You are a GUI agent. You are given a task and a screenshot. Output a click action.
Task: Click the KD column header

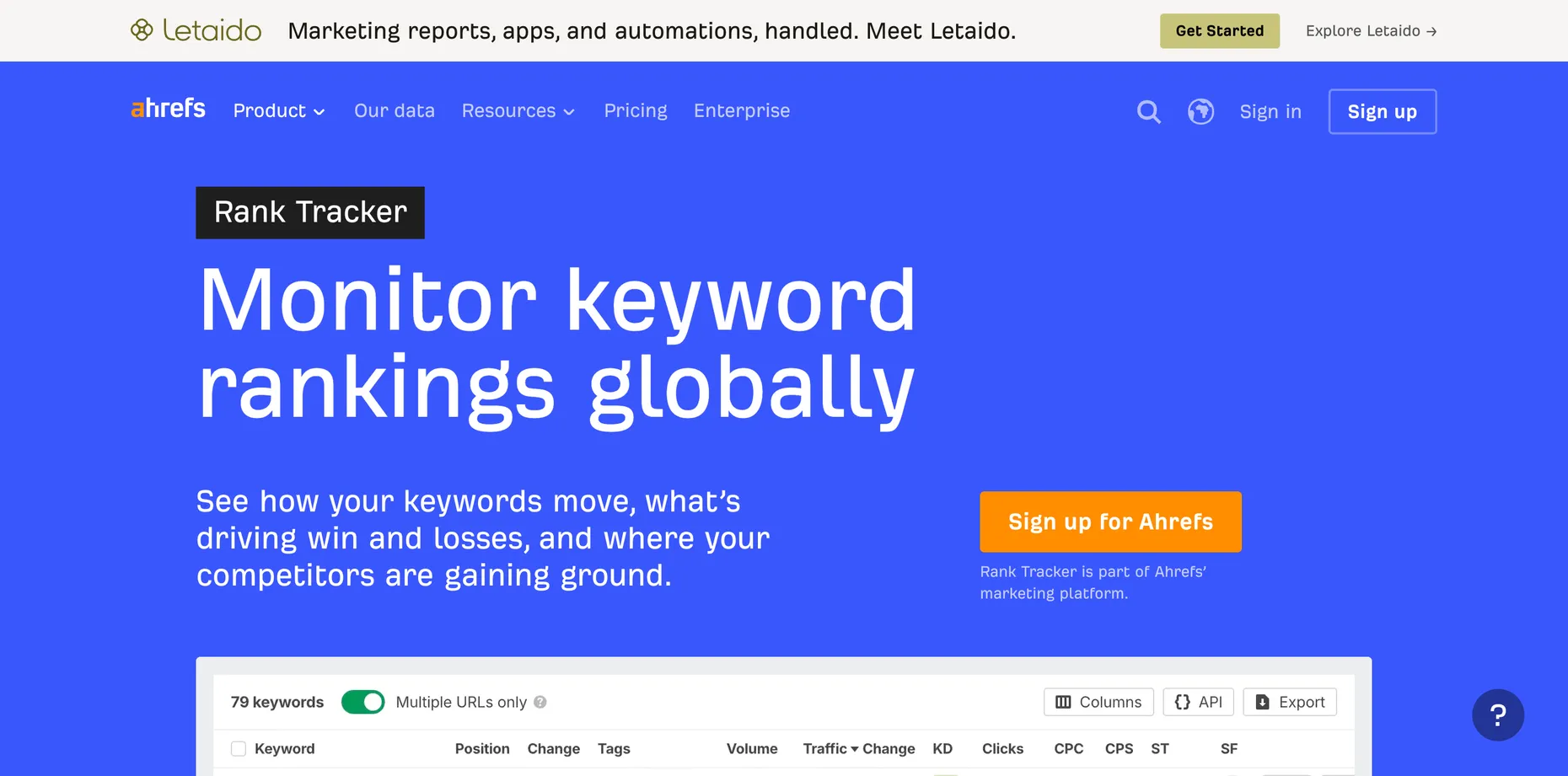coord(942,748)
